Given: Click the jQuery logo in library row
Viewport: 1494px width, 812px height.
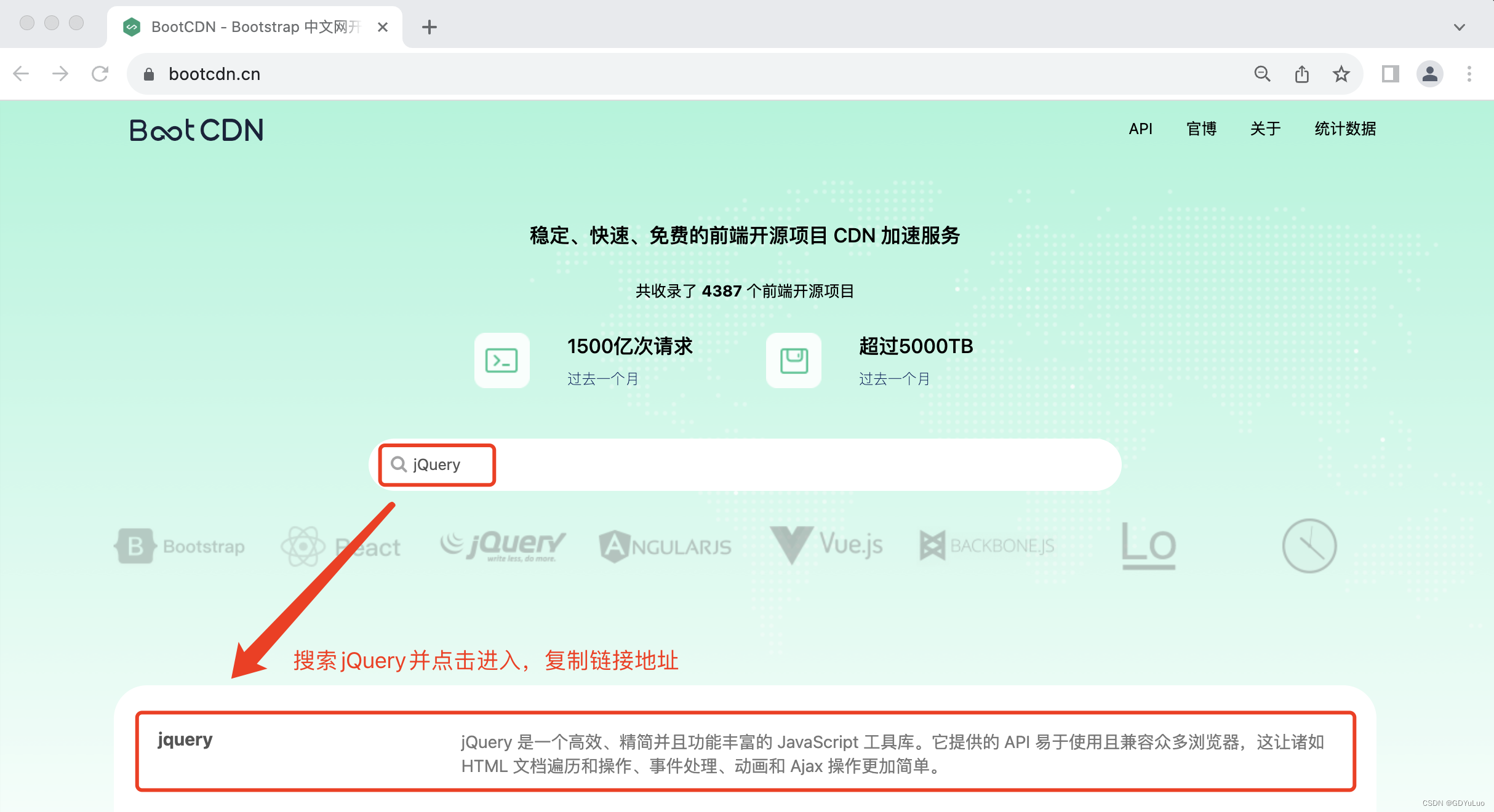Looking at the screenshot, I should tap(502, 545).
